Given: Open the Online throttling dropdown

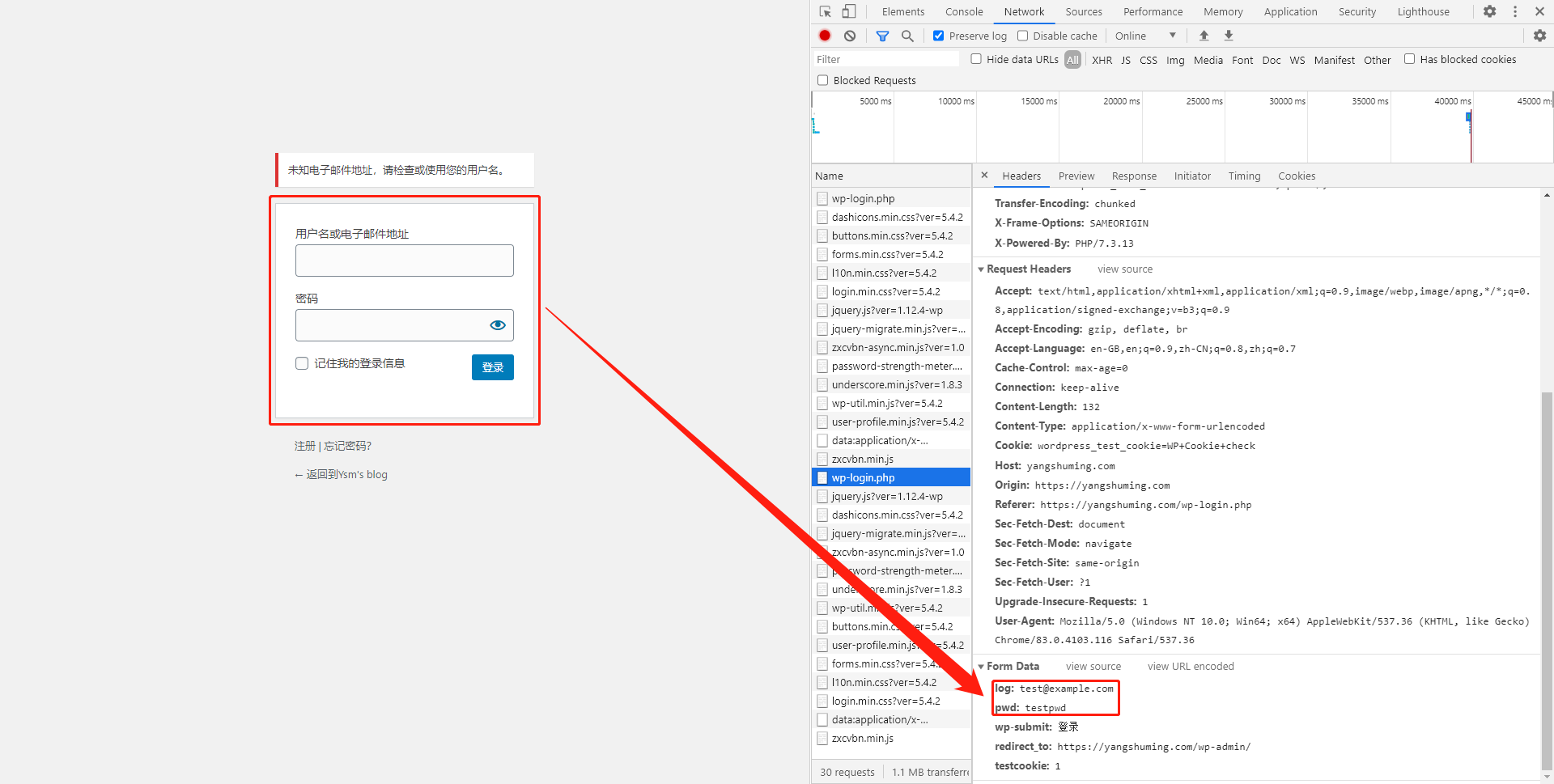Looking at the screenshot, I should [x=1145, y=36].
